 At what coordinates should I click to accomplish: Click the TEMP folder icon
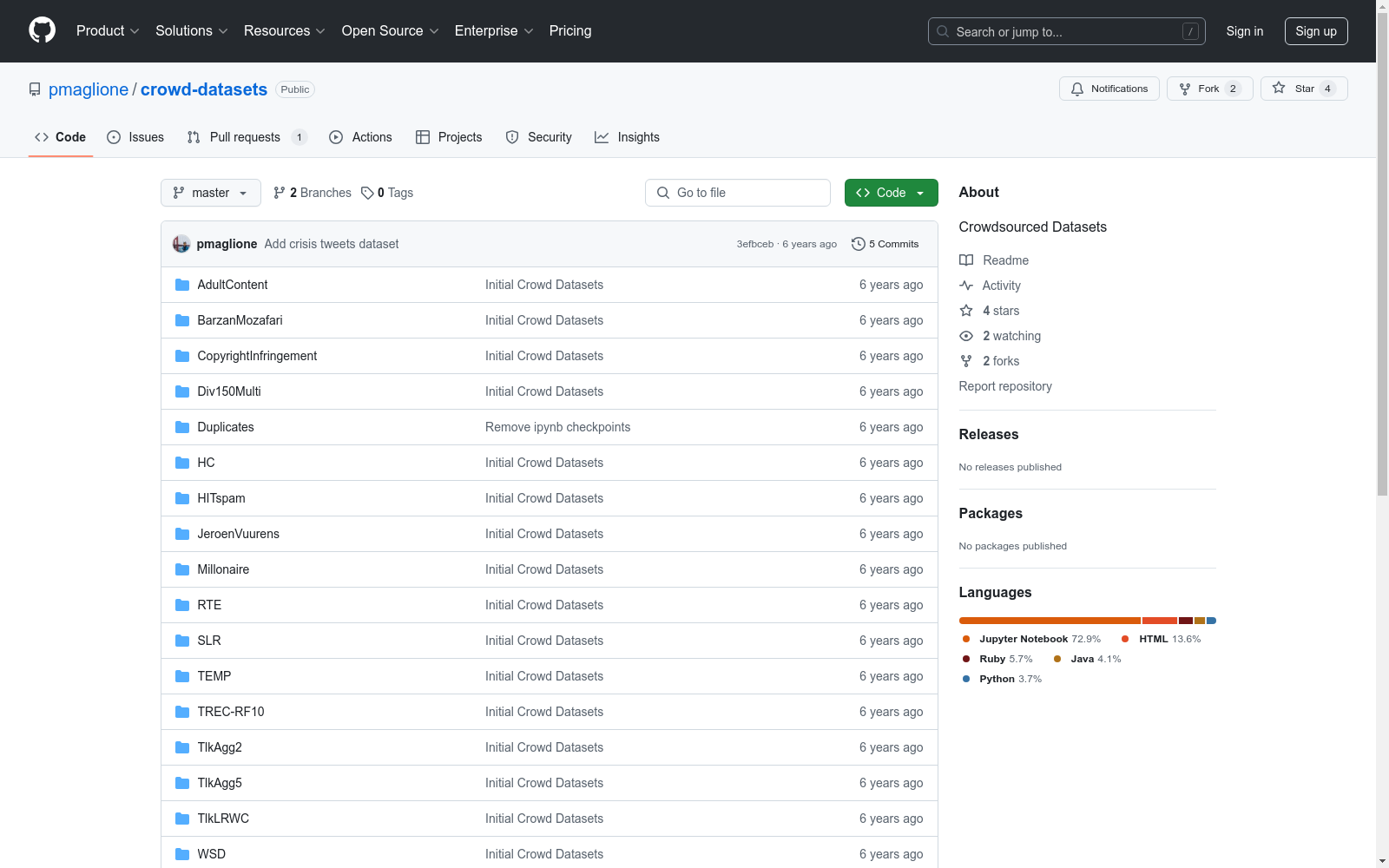pyautogui.click(x=182, y=676)
